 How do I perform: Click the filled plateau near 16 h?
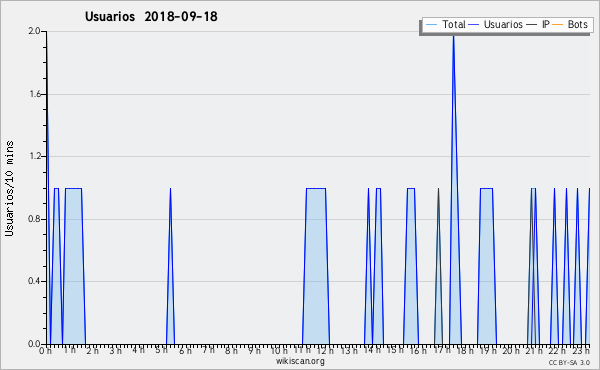(411, 266)
